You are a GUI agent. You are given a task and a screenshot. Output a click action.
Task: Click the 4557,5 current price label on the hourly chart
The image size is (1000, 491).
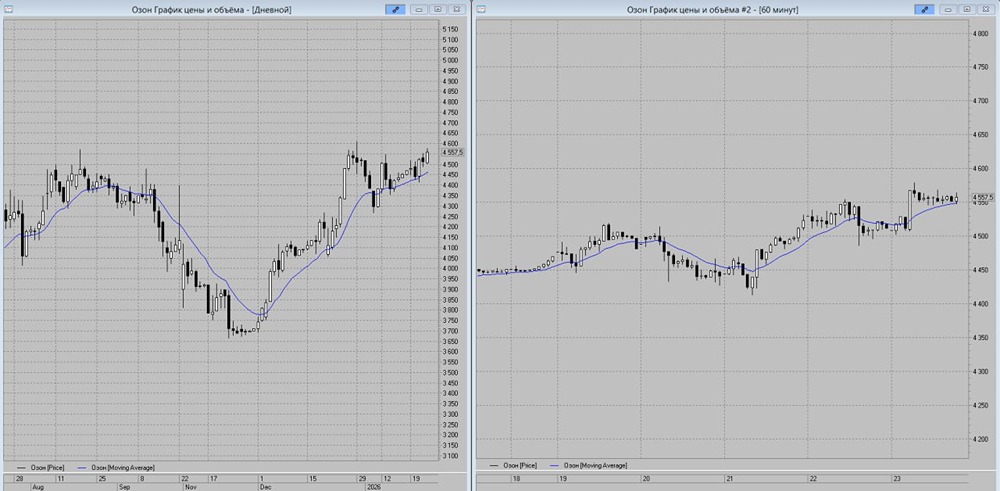pyautogui.click(x=985, y=198)
